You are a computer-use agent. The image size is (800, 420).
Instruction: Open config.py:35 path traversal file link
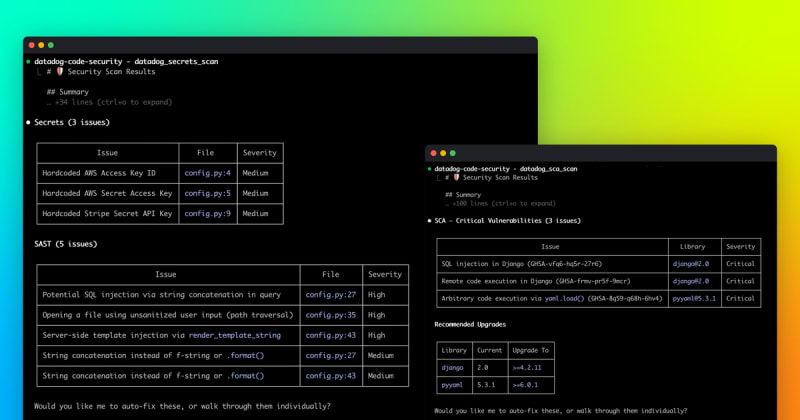tap(330, 315)
